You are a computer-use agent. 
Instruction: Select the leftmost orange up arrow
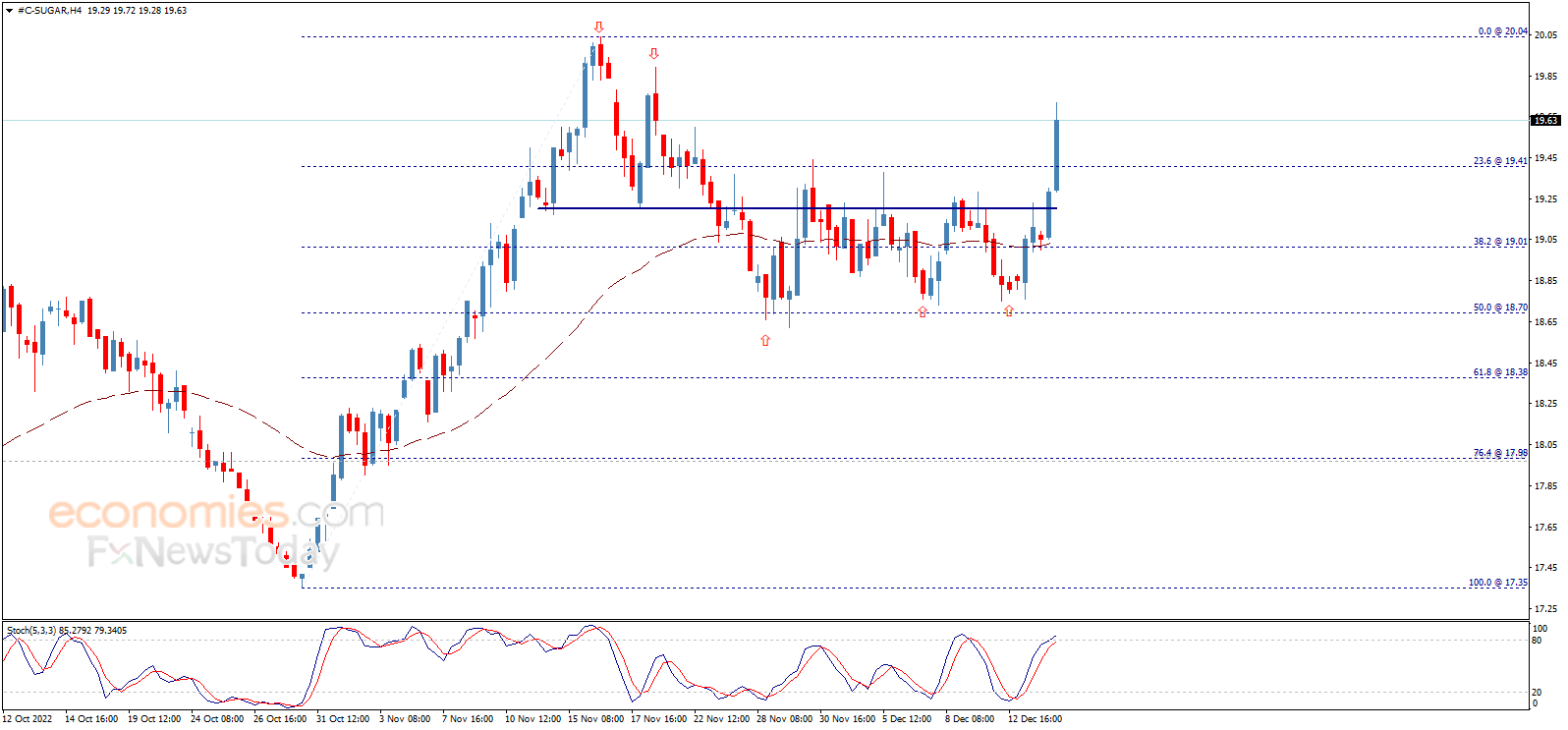(x=765, y=341)
